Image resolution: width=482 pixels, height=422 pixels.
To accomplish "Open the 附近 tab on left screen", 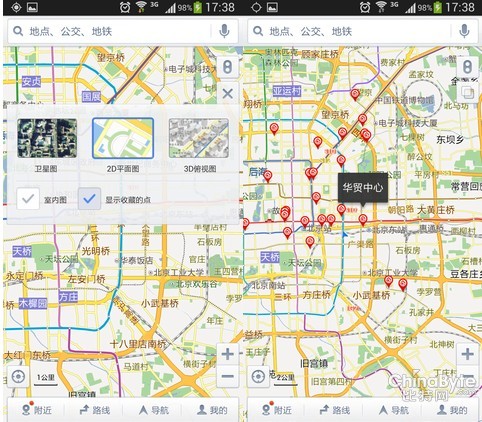I will tap(37, 409).
